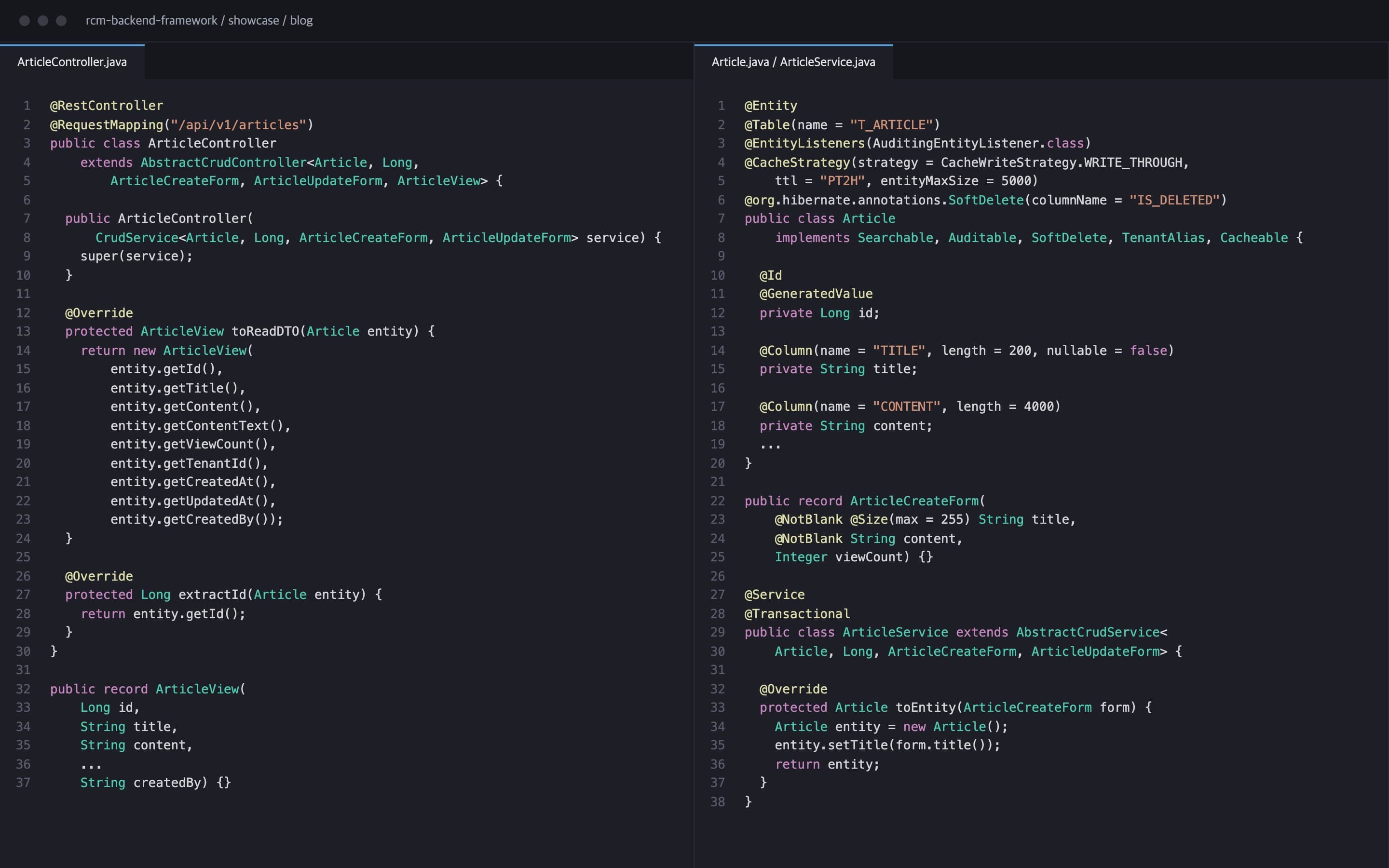Click the entity.getViewCount() line
This screenshot has width=1389, height=868.
click(193, 444)
